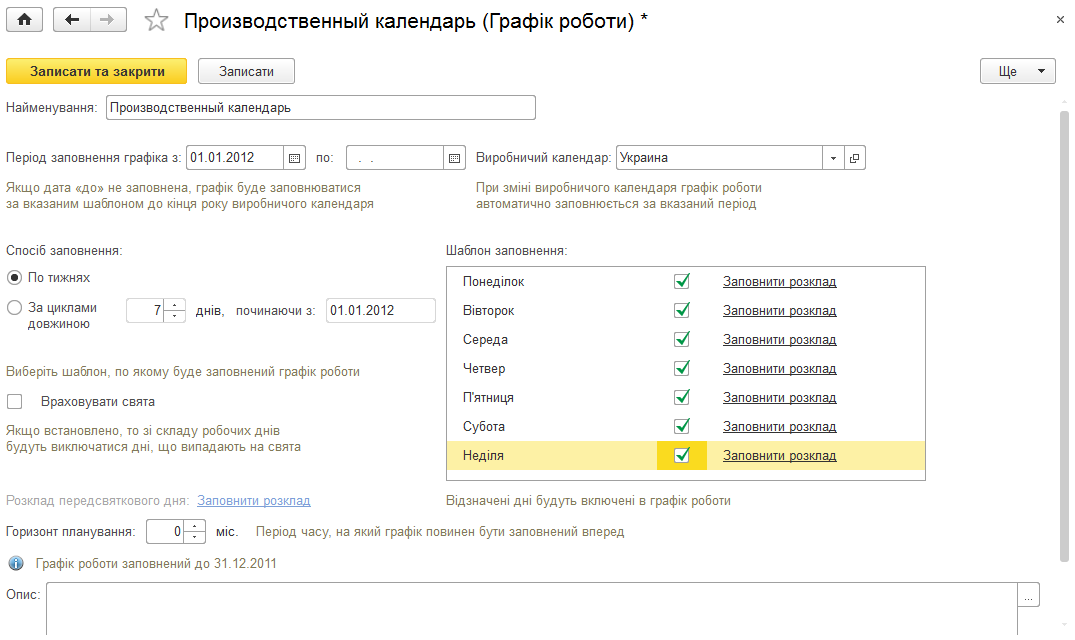Enable Враховувати свята checkbox
This screenshot has height=640, width=1075.
pyautogui.click(x=14, y=402)
